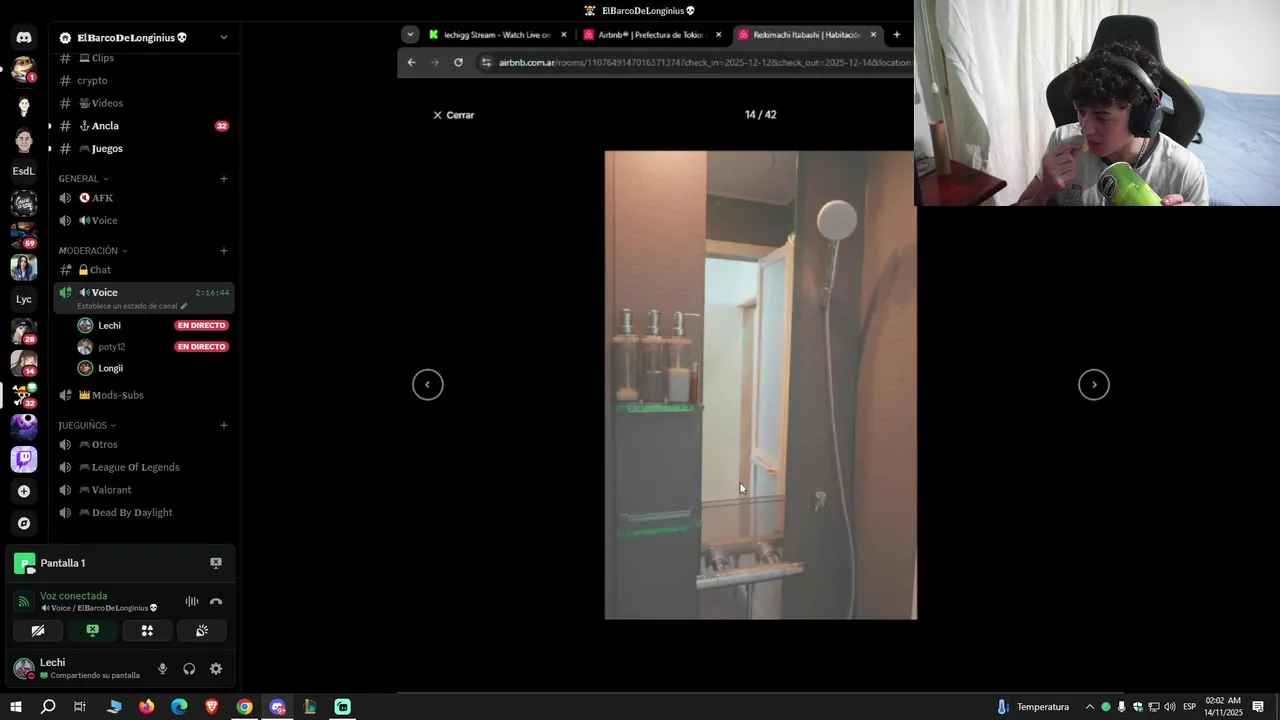Select Rekimachi Itabashi browser tab
Viewport: 1280px width, 720px height.
(808, 34)
